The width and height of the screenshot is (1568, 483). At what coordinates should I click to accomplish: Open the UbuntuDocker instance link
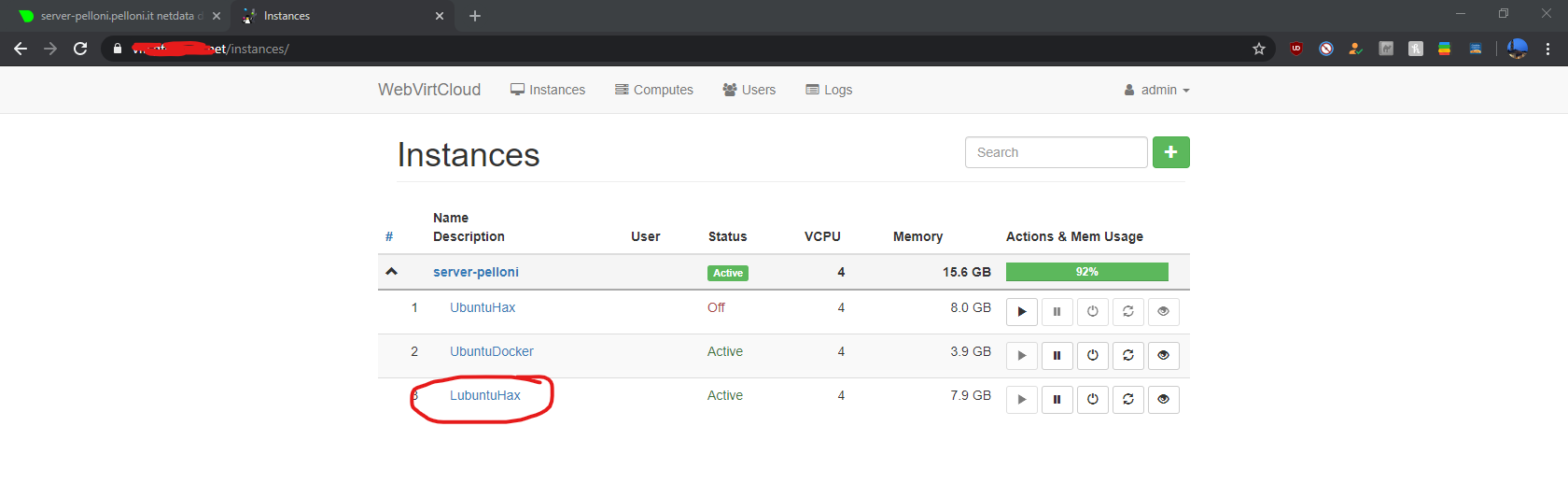492,351
